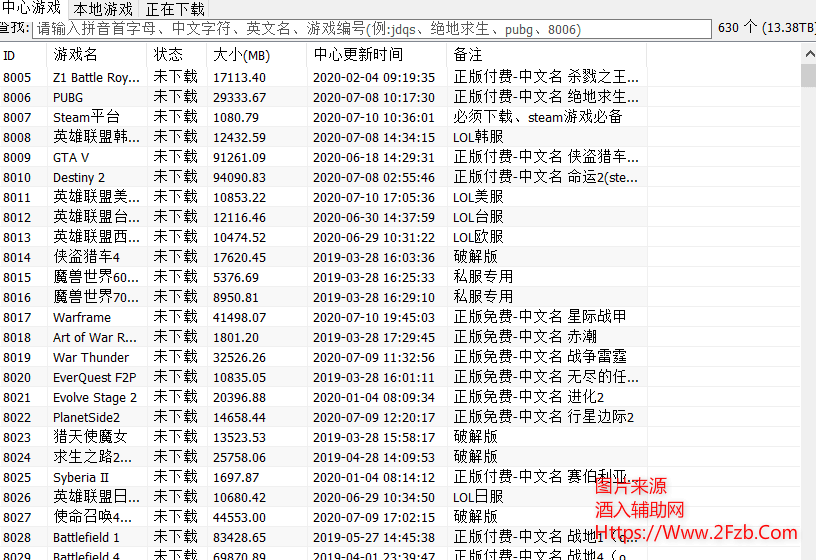Switch to the 中心游戏 tab

(x=32, y=8)
